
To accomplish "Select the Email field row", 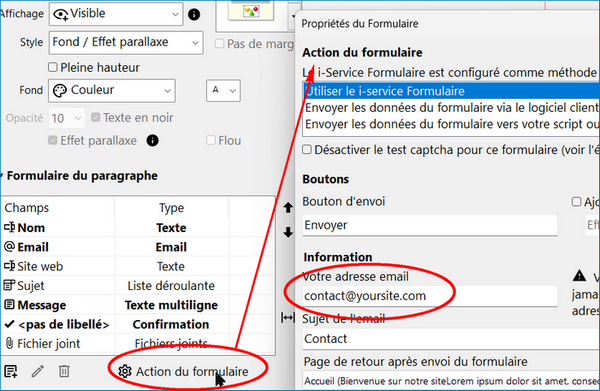I will tap(138, 247).
